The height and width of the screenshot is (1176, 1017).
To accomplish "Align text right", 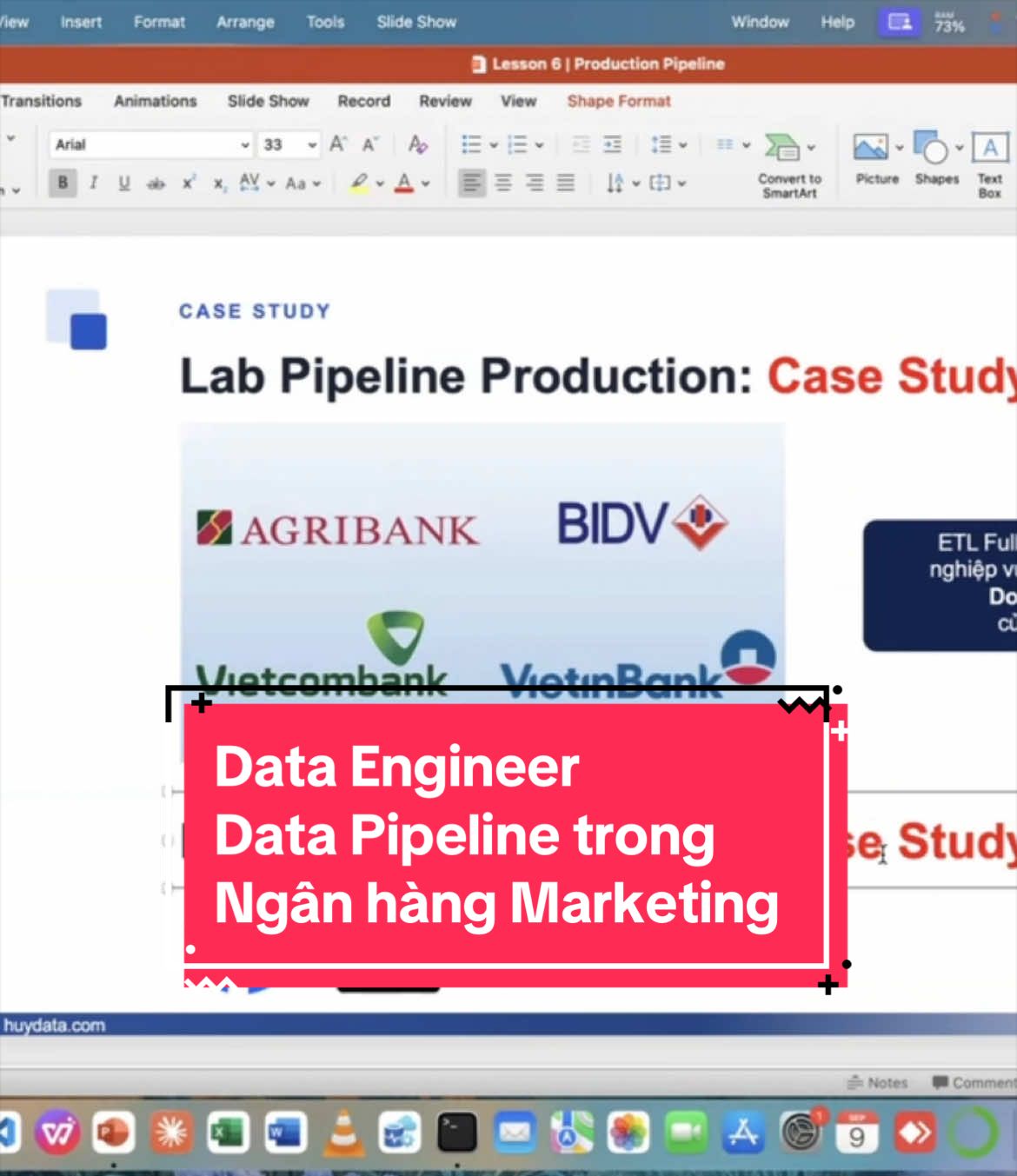I will [x=535, y=183].
